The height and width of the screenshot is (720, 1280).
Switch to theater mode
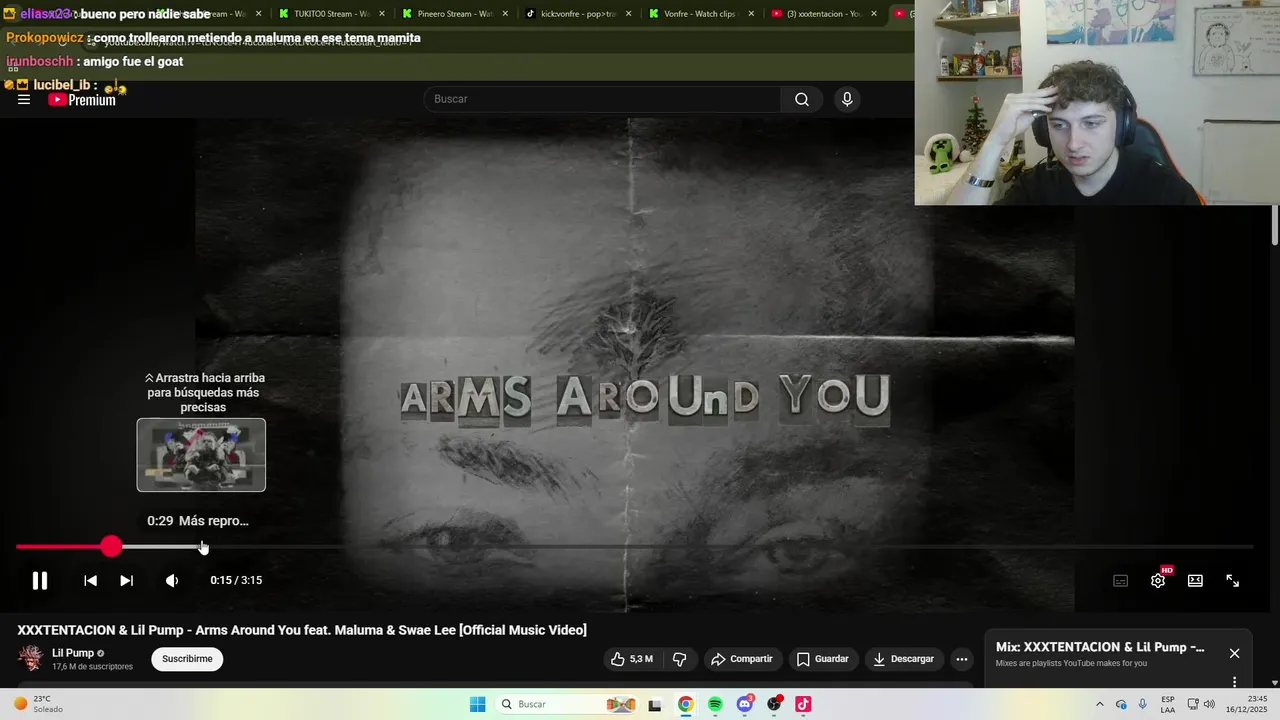[x=1195, y=581]
